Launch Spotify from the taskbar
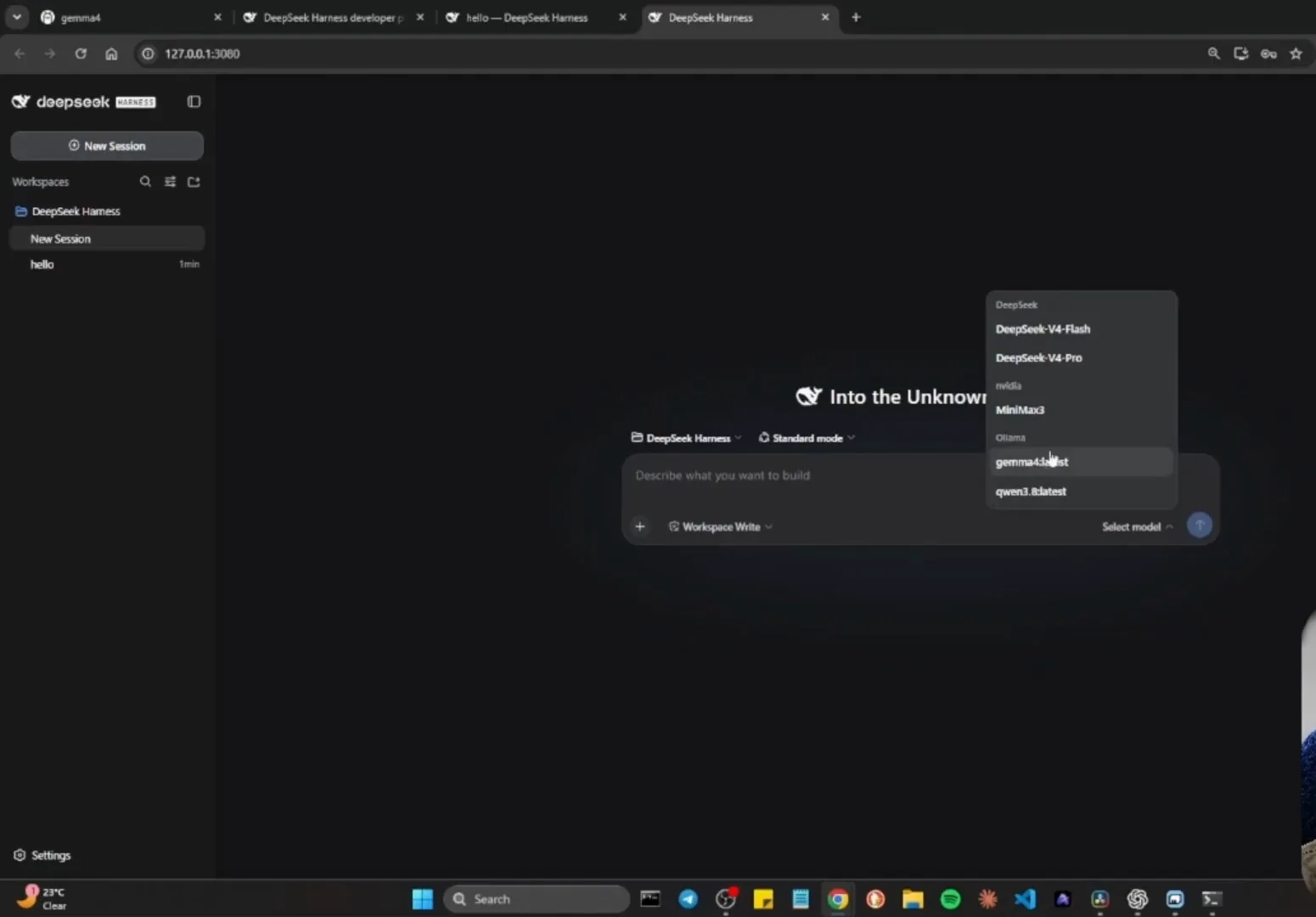 pos(950,898)
